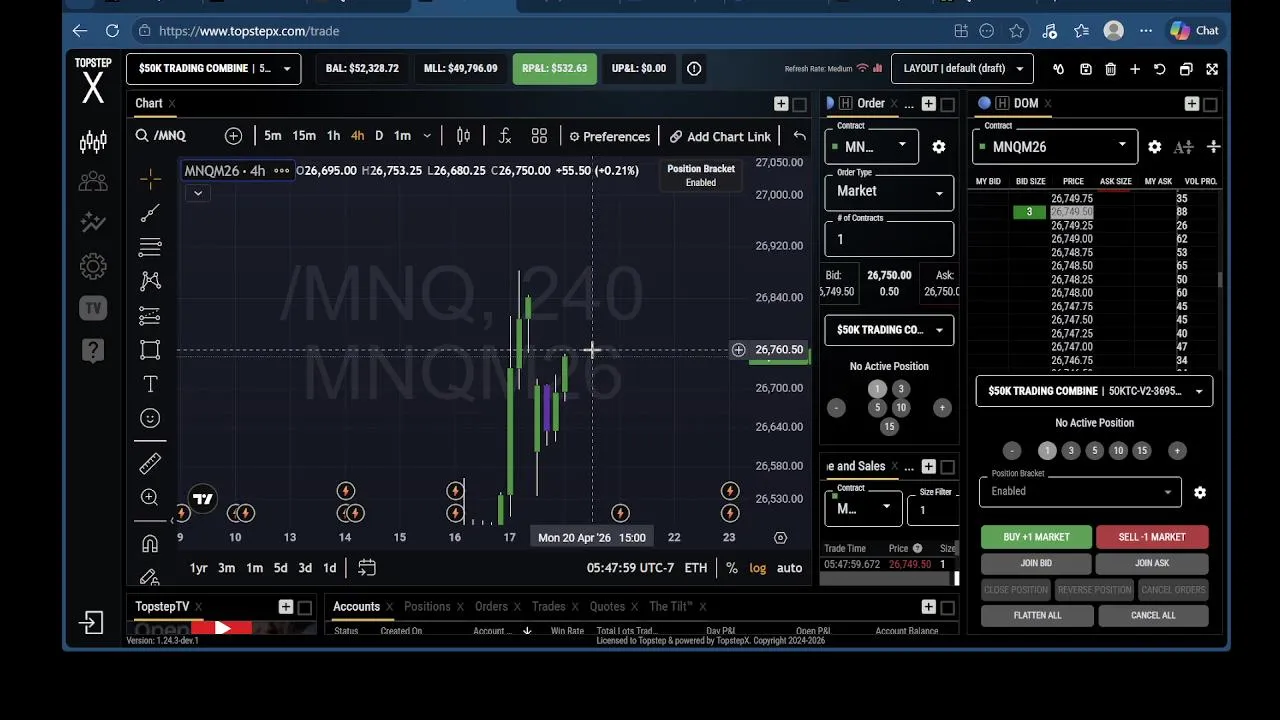
Task: Toggle percent scale on chart
Action: click(x=732, y=568)
